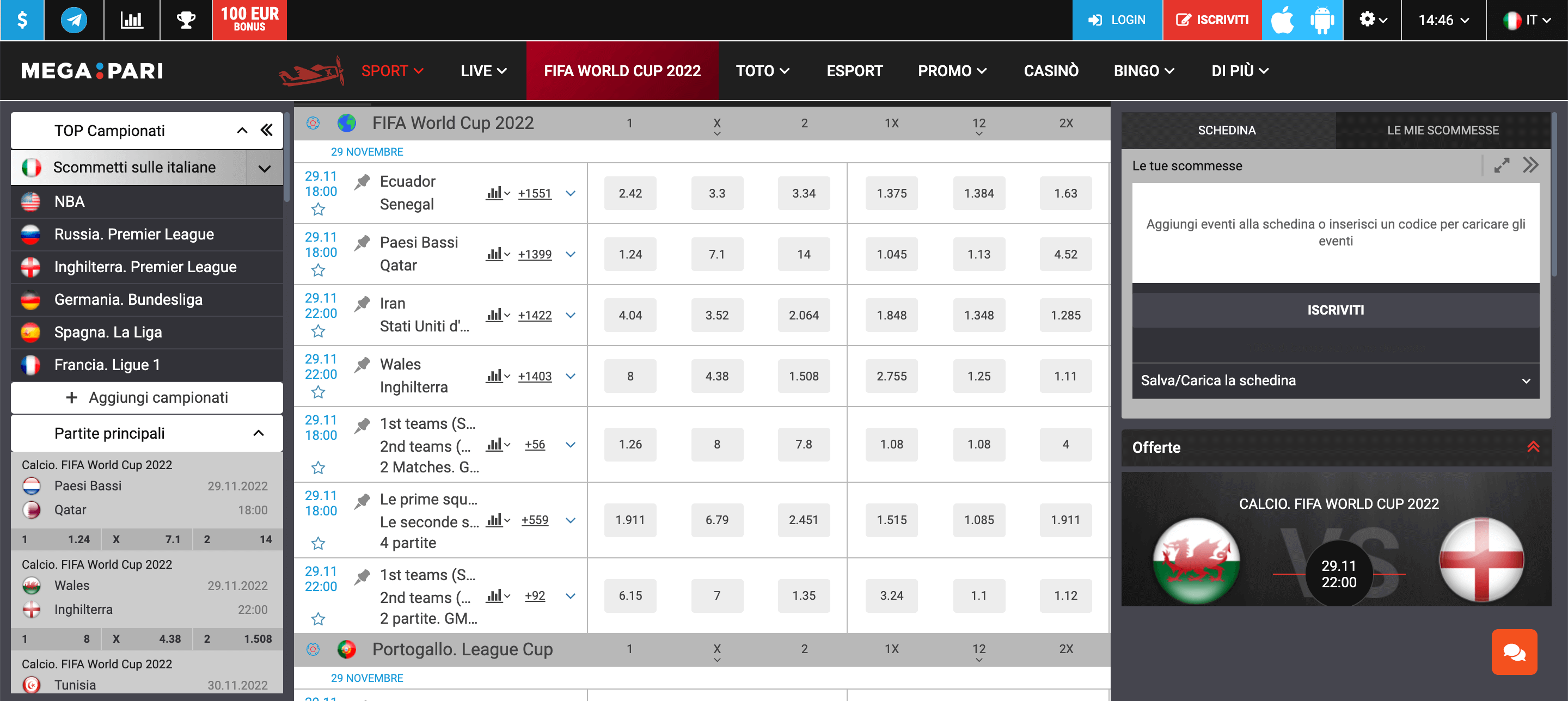
Task: Click the settings gear icon
Action: 1369,19
